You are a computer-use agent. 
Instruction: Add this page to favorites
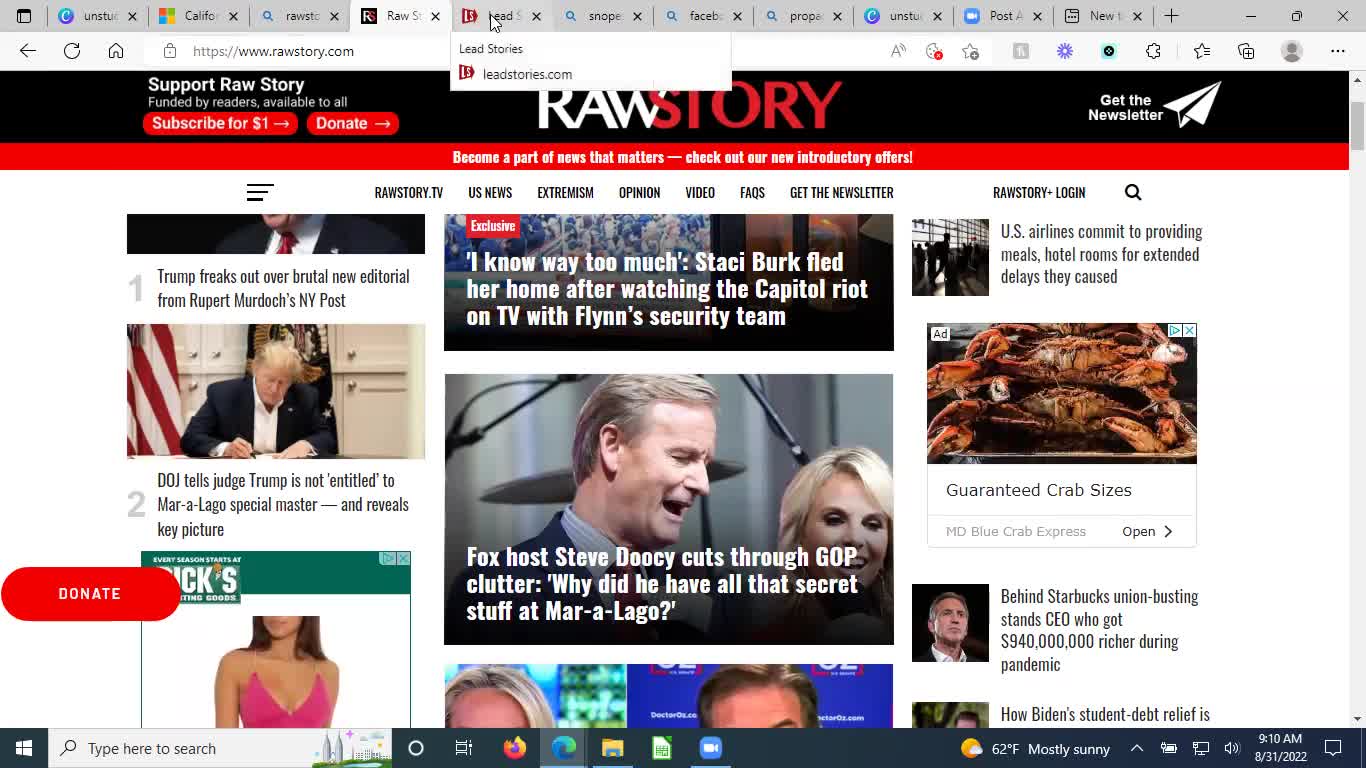970,51
